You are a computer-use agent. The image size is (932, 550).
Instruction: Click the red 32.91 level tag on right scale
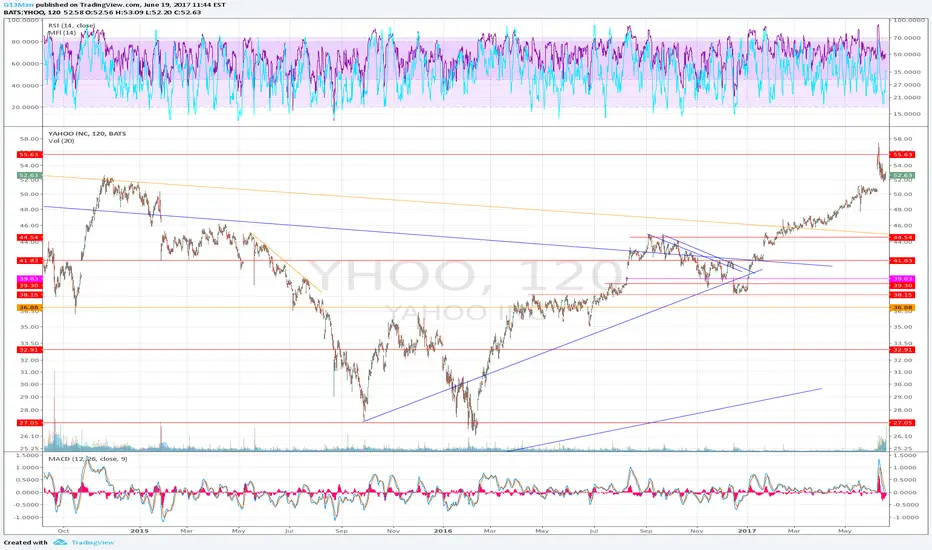click(x=902, y=350)
